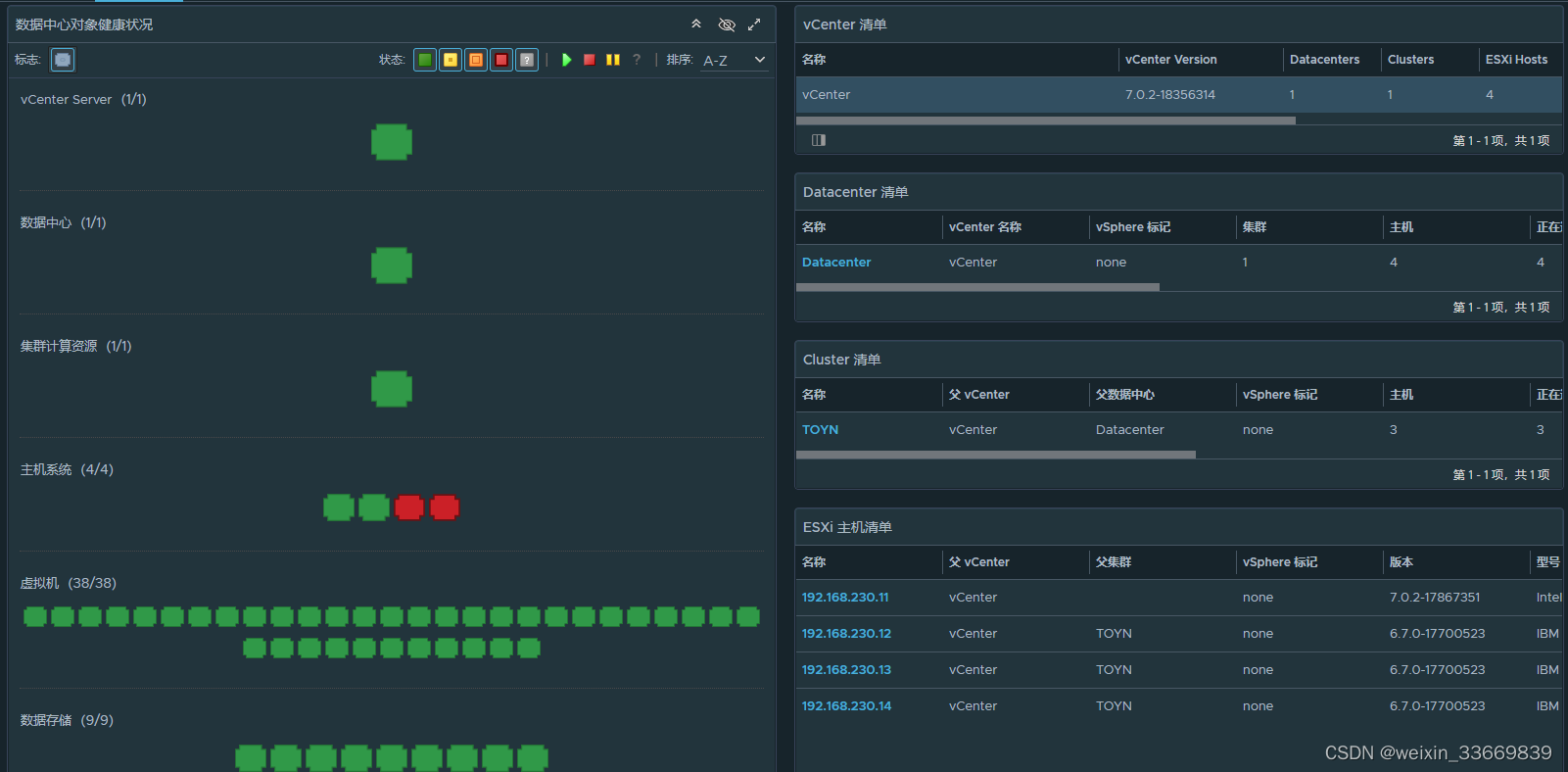1568x772 pixels.
Task: Select the 数据中心 health block
Action: [392, 265]
